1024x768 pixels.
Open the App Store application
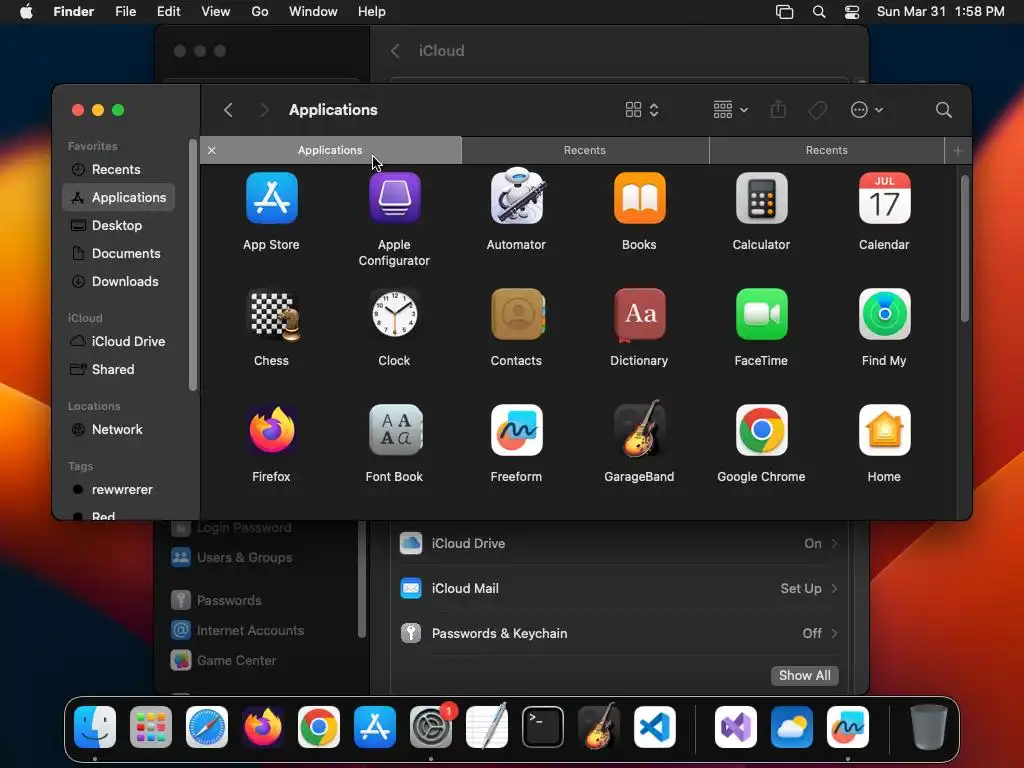271,198
